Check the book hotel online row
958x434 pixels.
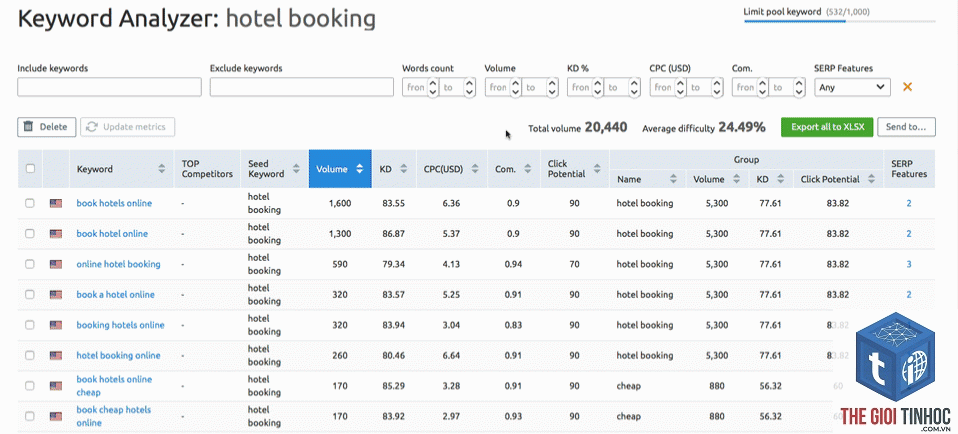[x=30, y=234]
